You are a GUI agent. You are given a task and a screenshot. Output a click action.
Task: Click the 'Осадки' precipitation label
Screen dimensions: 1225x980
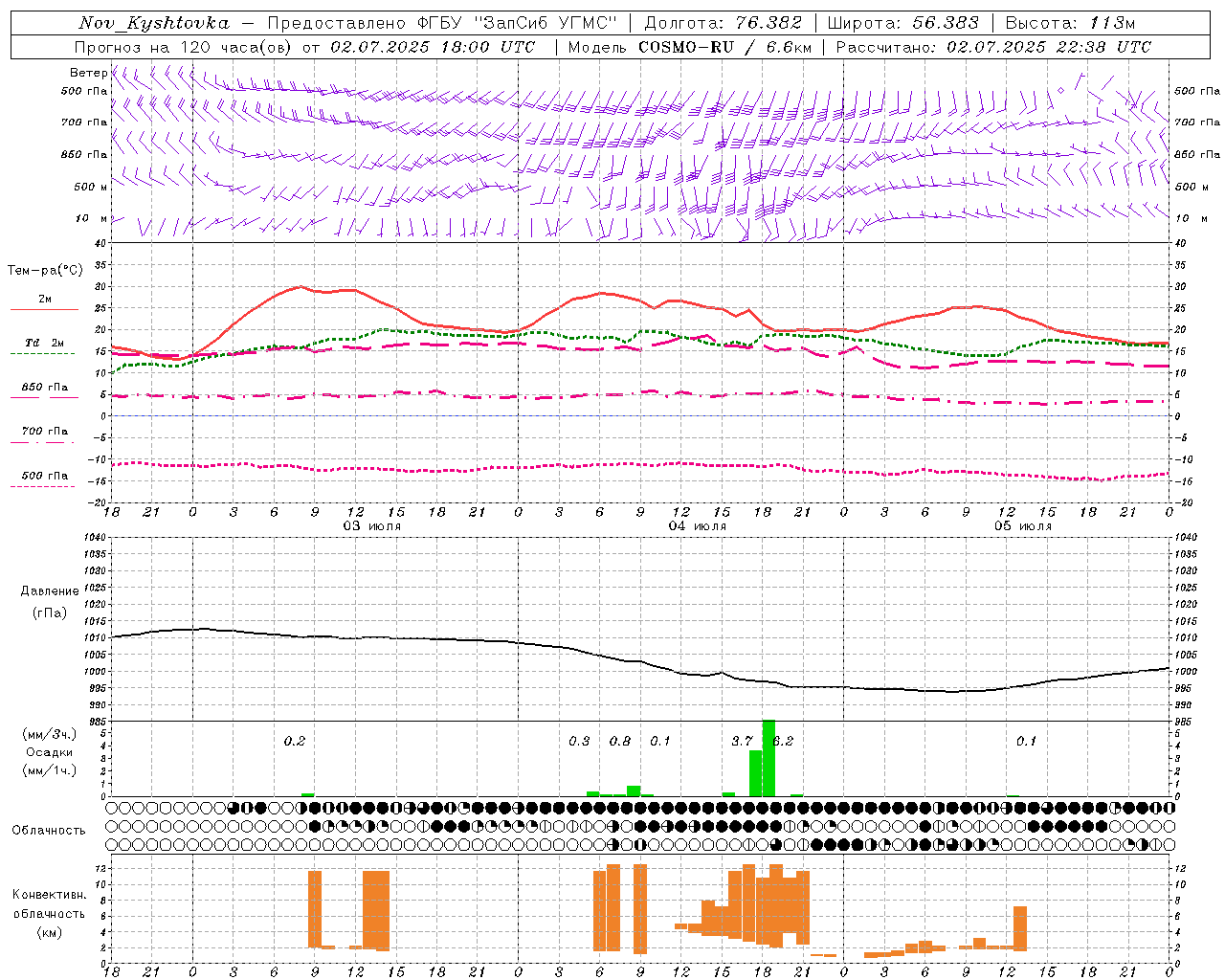point(49,752)
